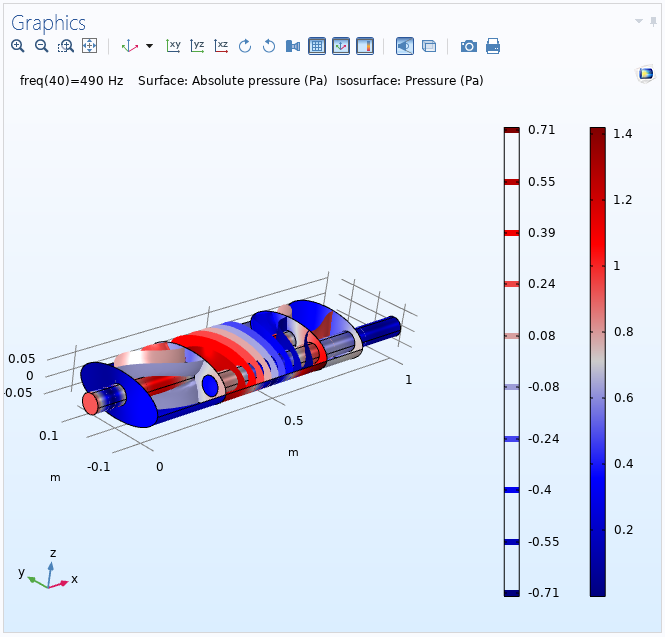Rotate the view counterclockwise
This screenshot has width=665, height=637.
point(269,46)
